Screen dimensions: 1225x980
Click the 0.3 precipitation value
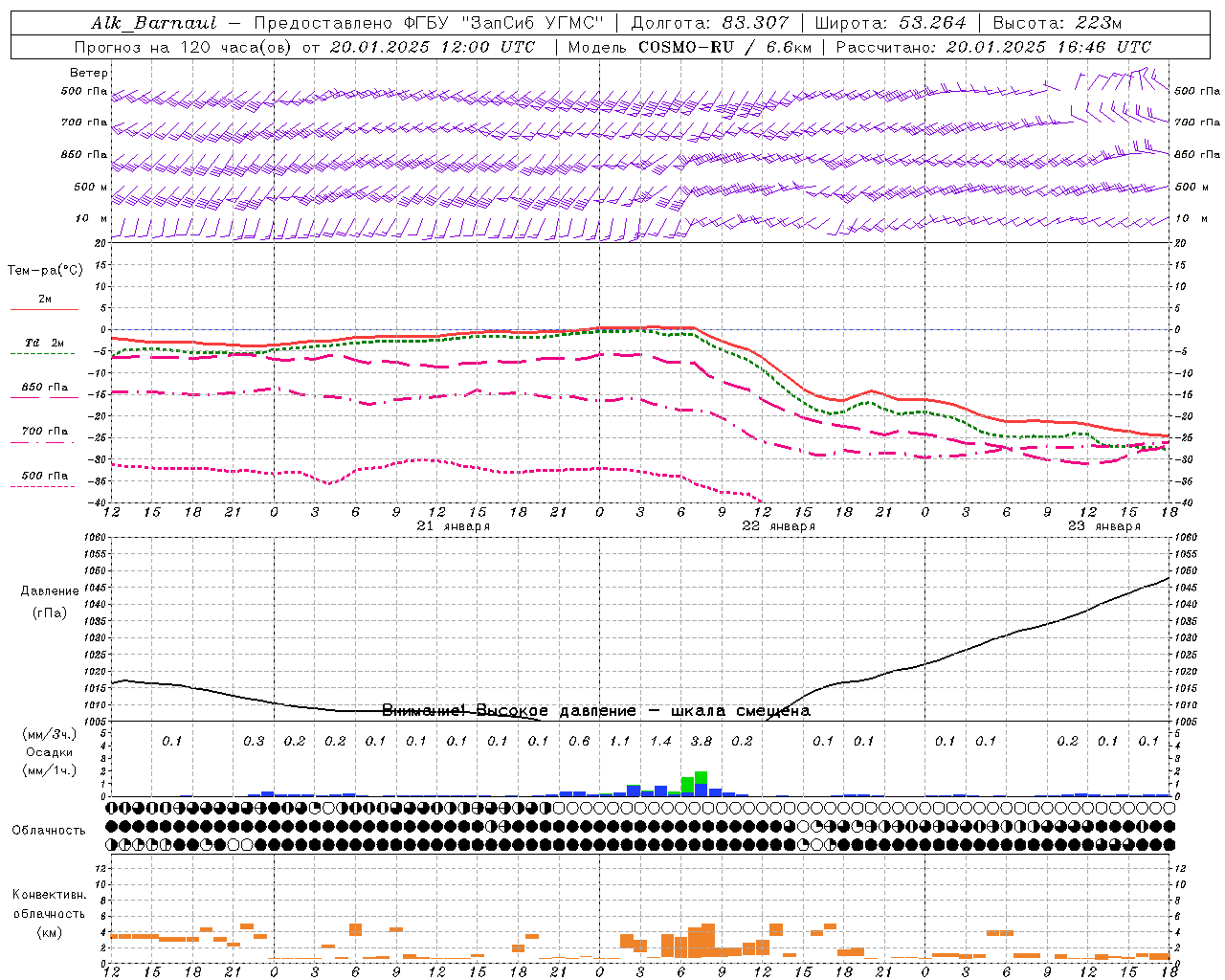point(254,741)
